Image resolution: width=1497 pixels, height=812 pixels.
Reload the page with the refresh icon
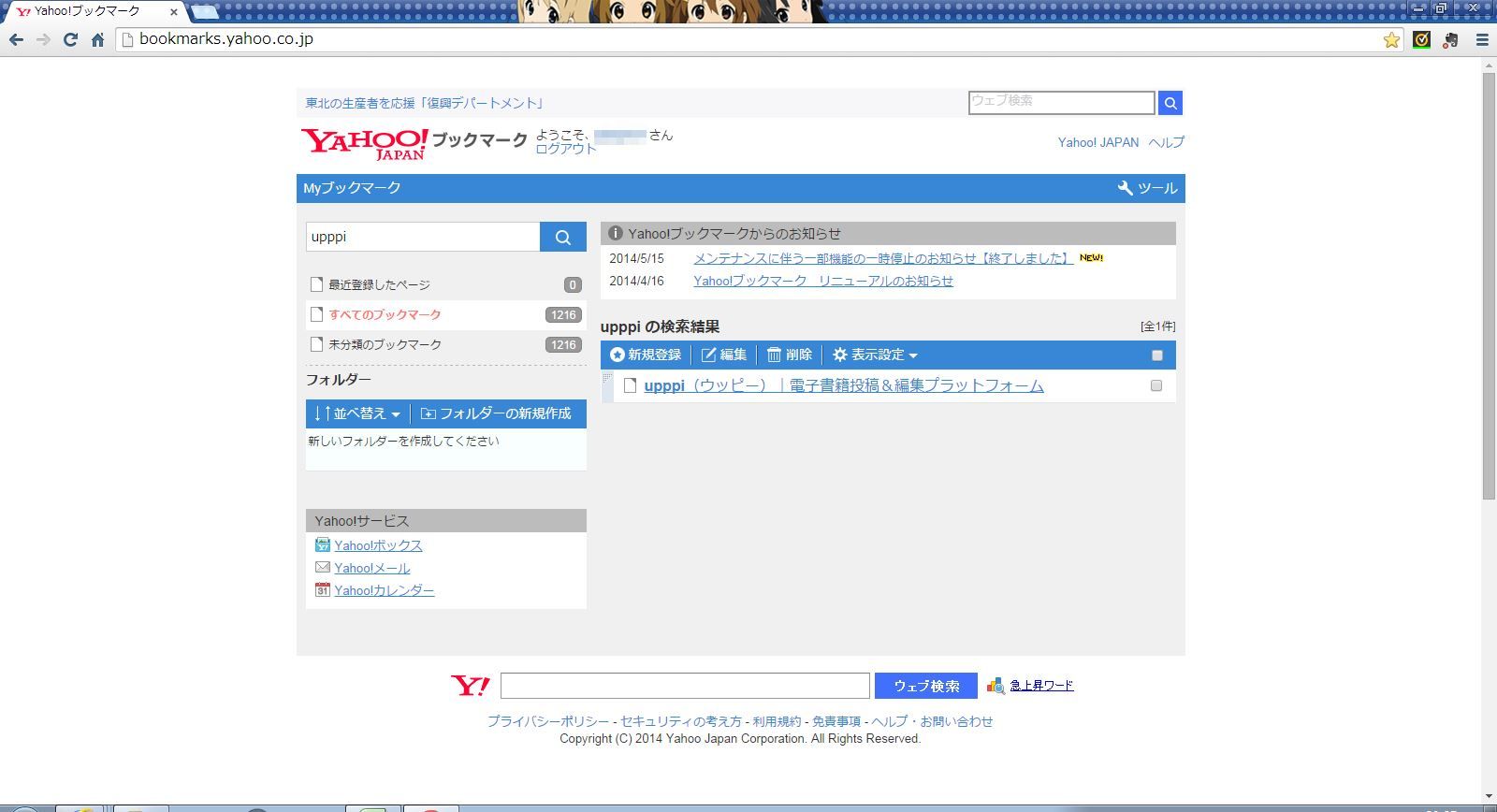(70, 40)
